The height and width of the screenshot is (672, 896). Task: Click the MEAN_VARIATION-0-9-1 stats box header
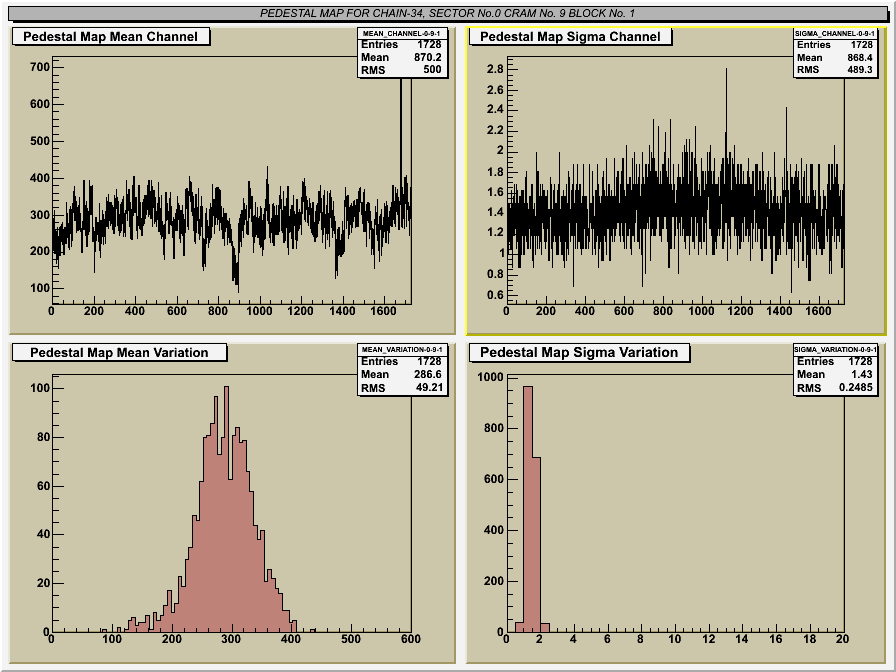[401, 349]
